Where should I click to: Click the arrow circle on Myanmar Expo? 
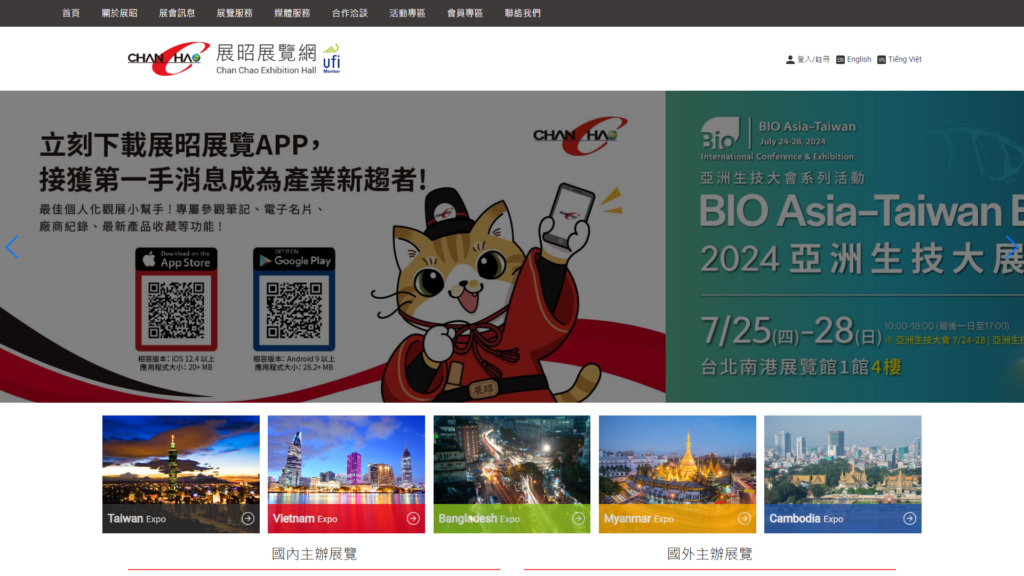(x=744, y=519)
